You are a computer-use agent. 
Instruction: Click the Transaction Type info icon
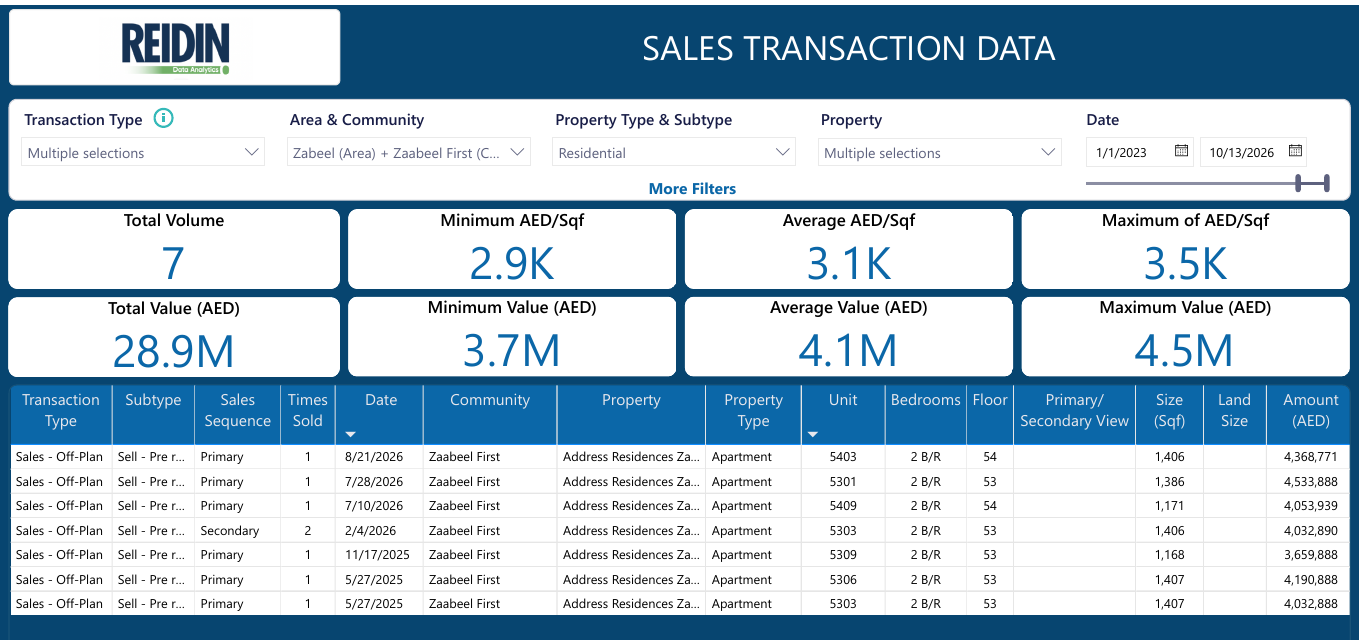pos(164,118)
